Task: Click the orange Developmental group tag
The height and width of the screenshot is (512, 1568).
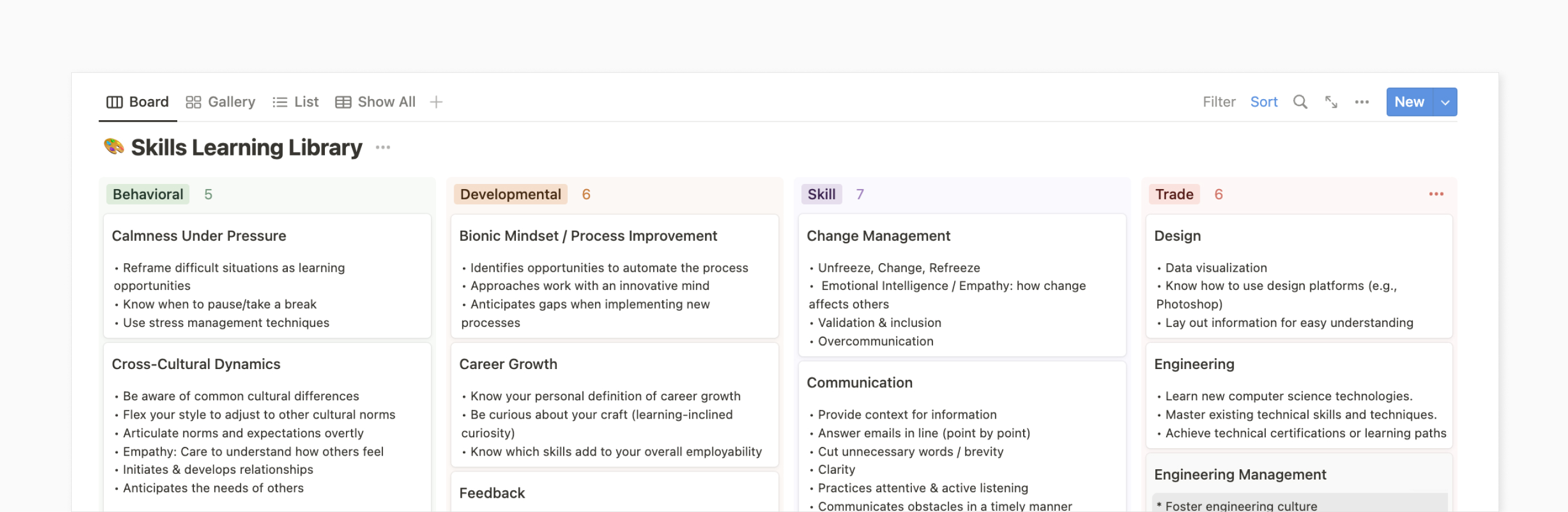Action: pos(510,194)
